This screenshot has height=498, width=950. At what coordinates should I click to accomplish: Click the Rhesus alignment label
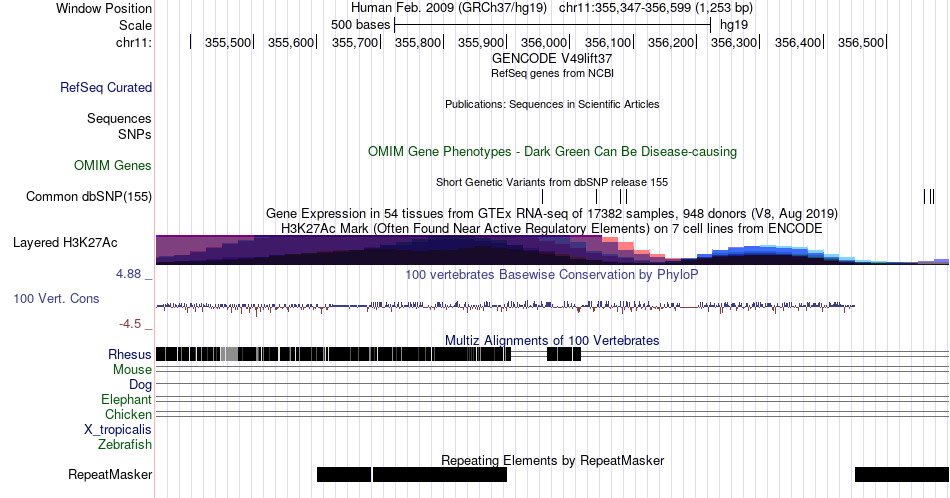click(130, 354)
